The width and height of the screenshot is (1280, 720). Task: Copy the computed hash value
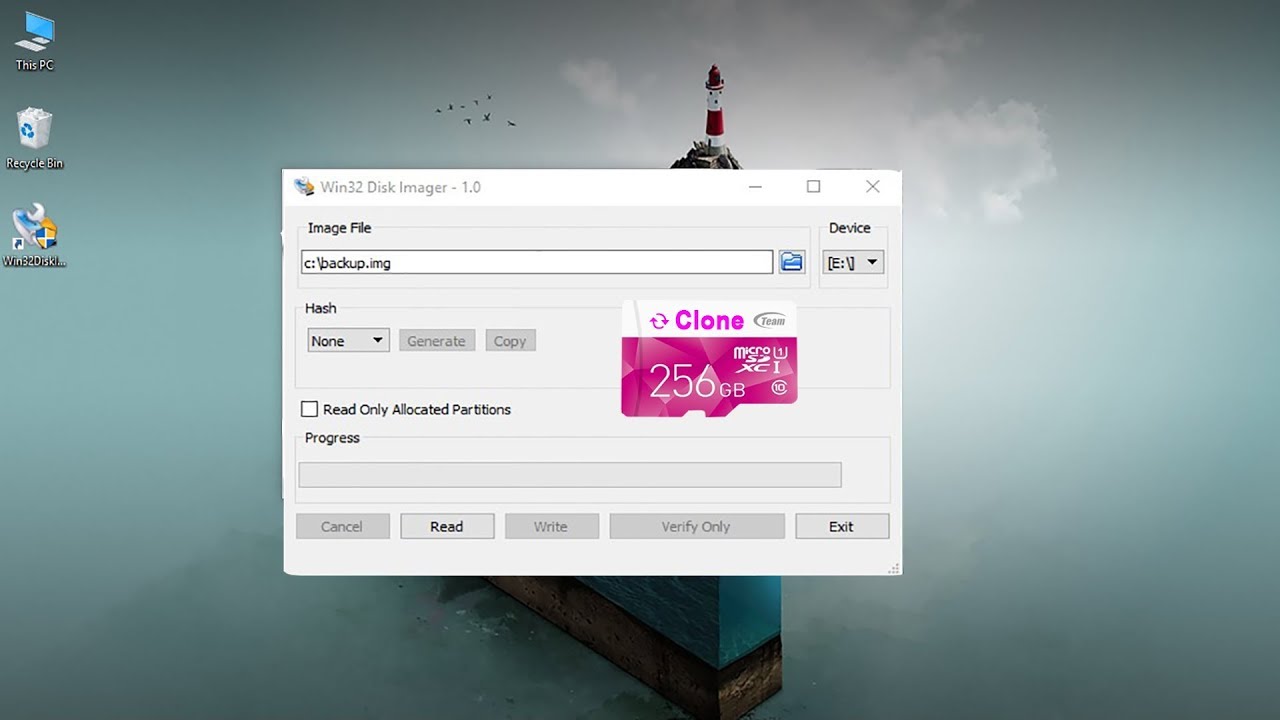tap(510, 340)
